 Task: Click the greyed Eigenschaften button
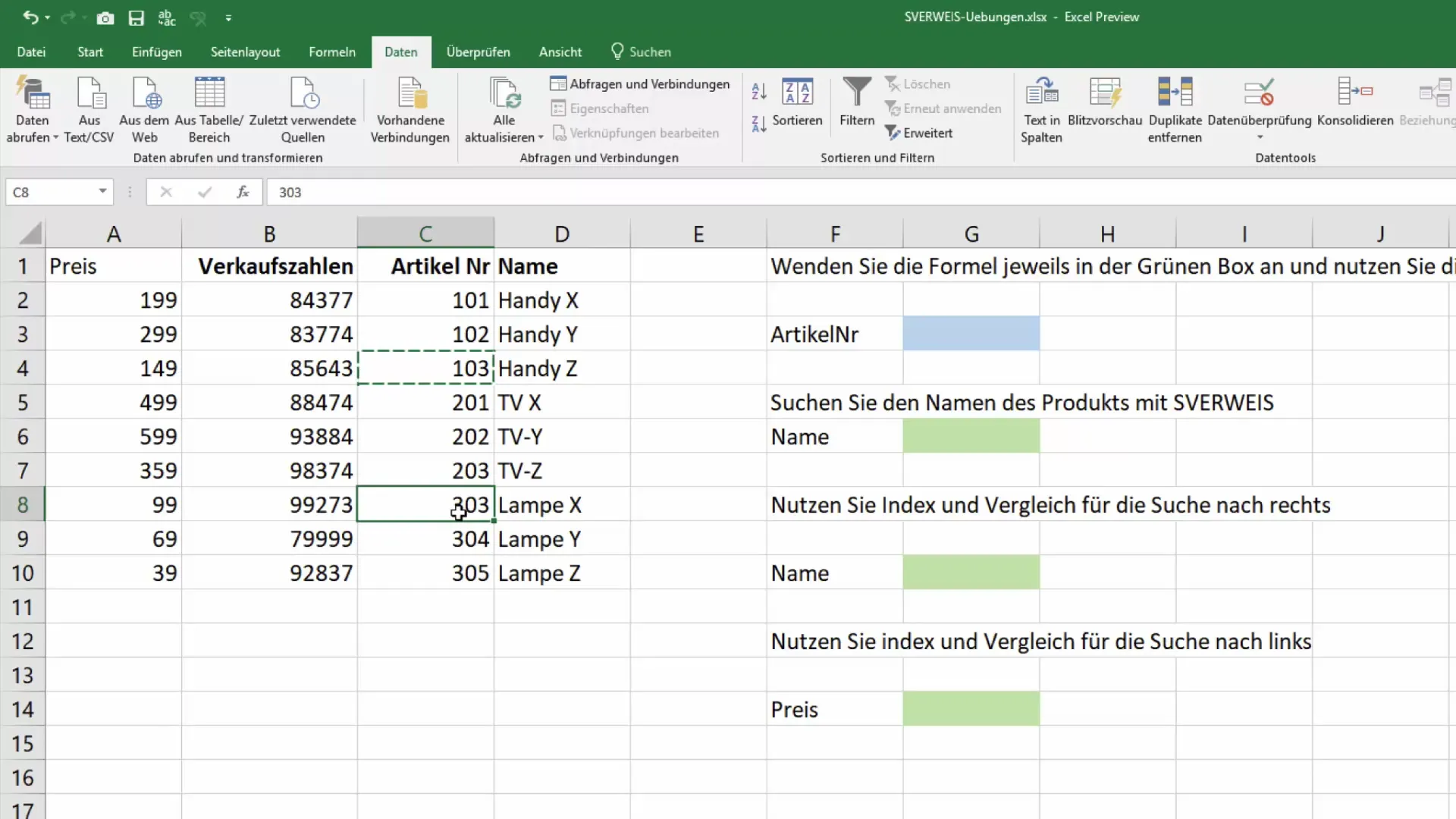tap(600, 108)
